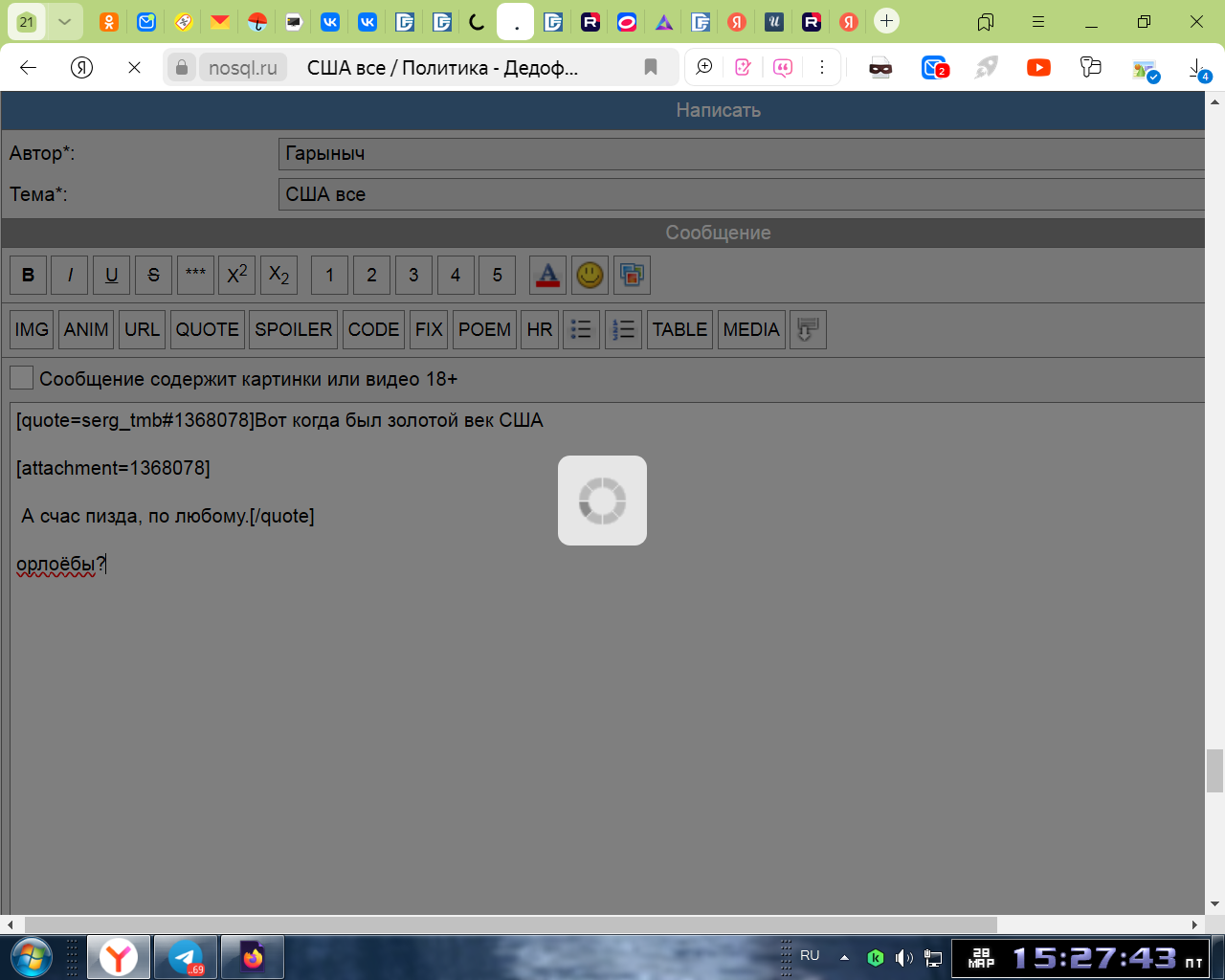
Task: Click the Тема subject input field
Action: click(x=741, y=194)
